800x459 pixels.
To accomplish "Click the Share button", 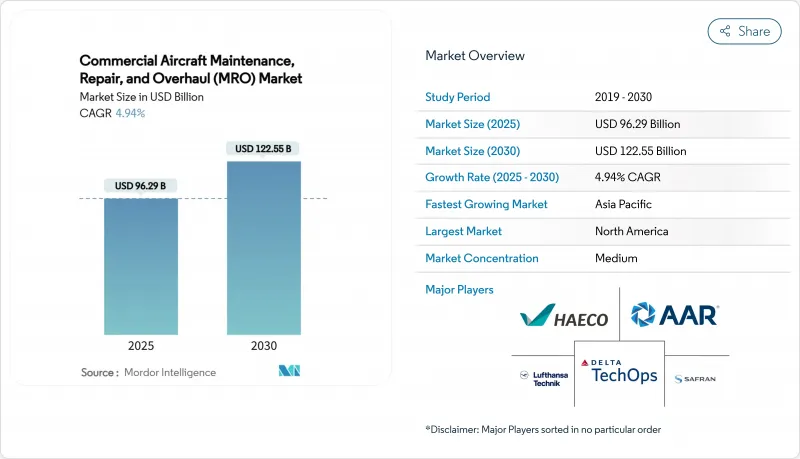I will (745, 31).
